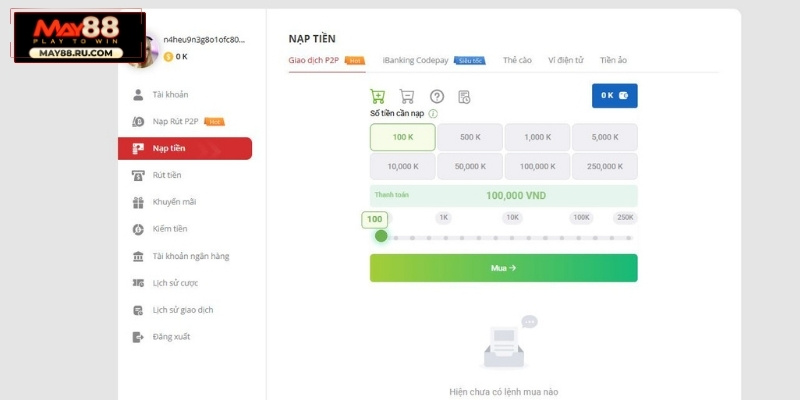The height and width of the screenshot is (400, 800).
Task: Select the 250,000 K amount option
Action: [x=605, y=166]
